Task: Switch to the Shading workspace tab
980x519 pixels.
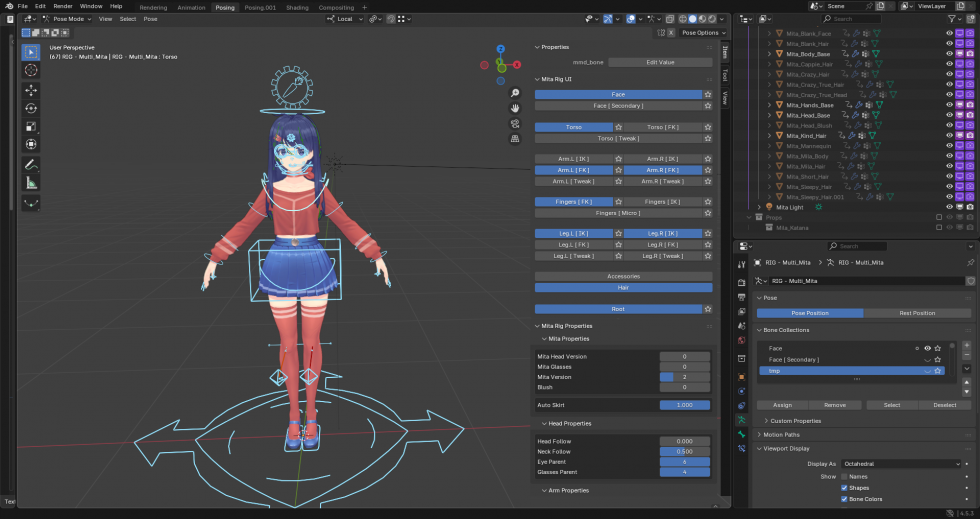Action: pyautogui.click(x=297, y=7)
